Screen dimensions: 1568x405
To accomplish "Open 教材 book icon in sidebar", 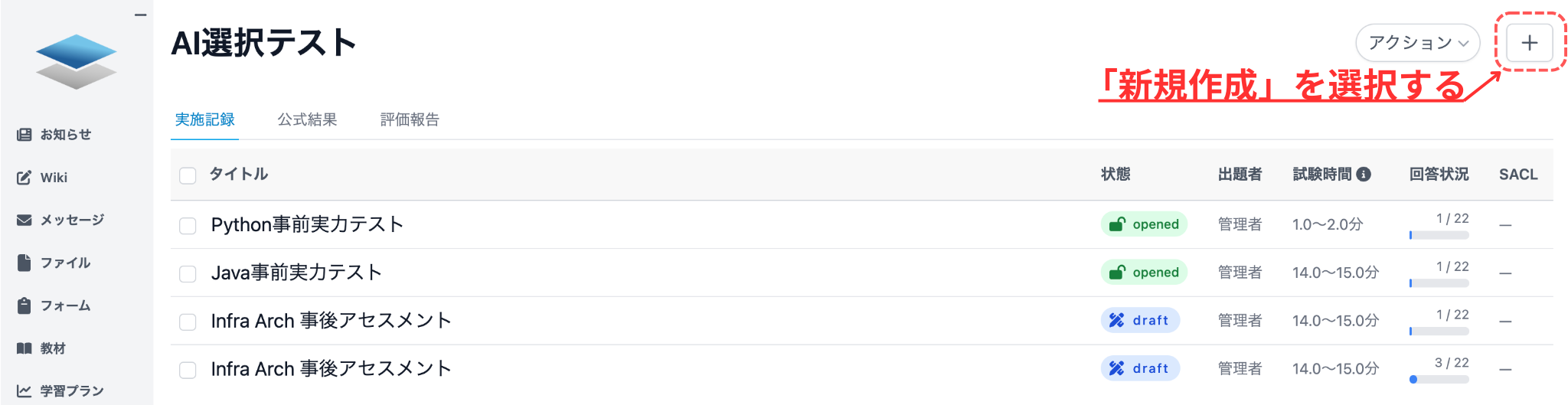I will pos(24,349).
